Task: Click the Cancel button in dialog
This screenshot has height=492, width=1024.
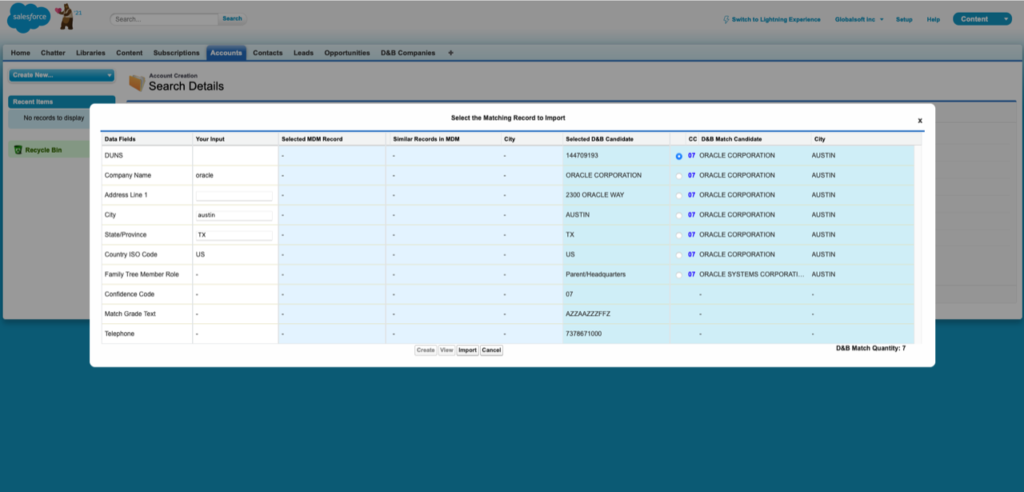Action: pyautogui.click(x=491, y=350)
